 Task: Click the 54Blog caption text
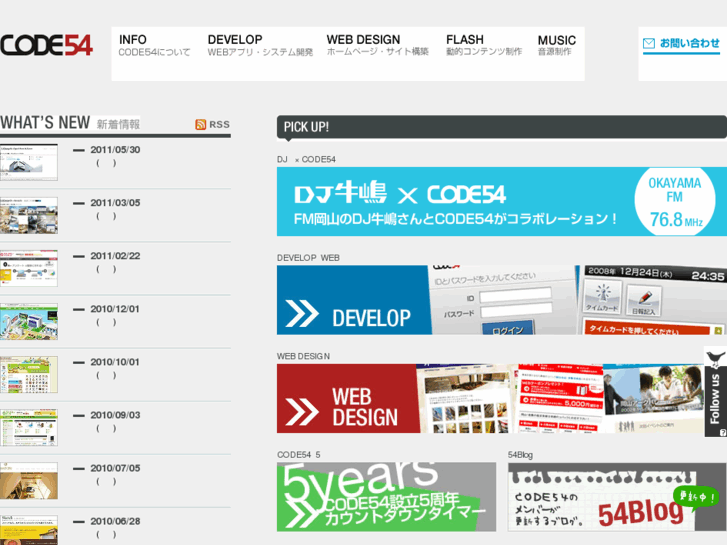tap(520, 455)
